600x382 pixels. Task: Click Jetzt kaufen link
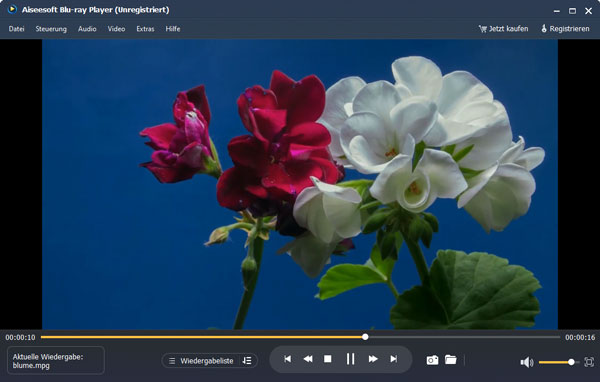point(504,29)
